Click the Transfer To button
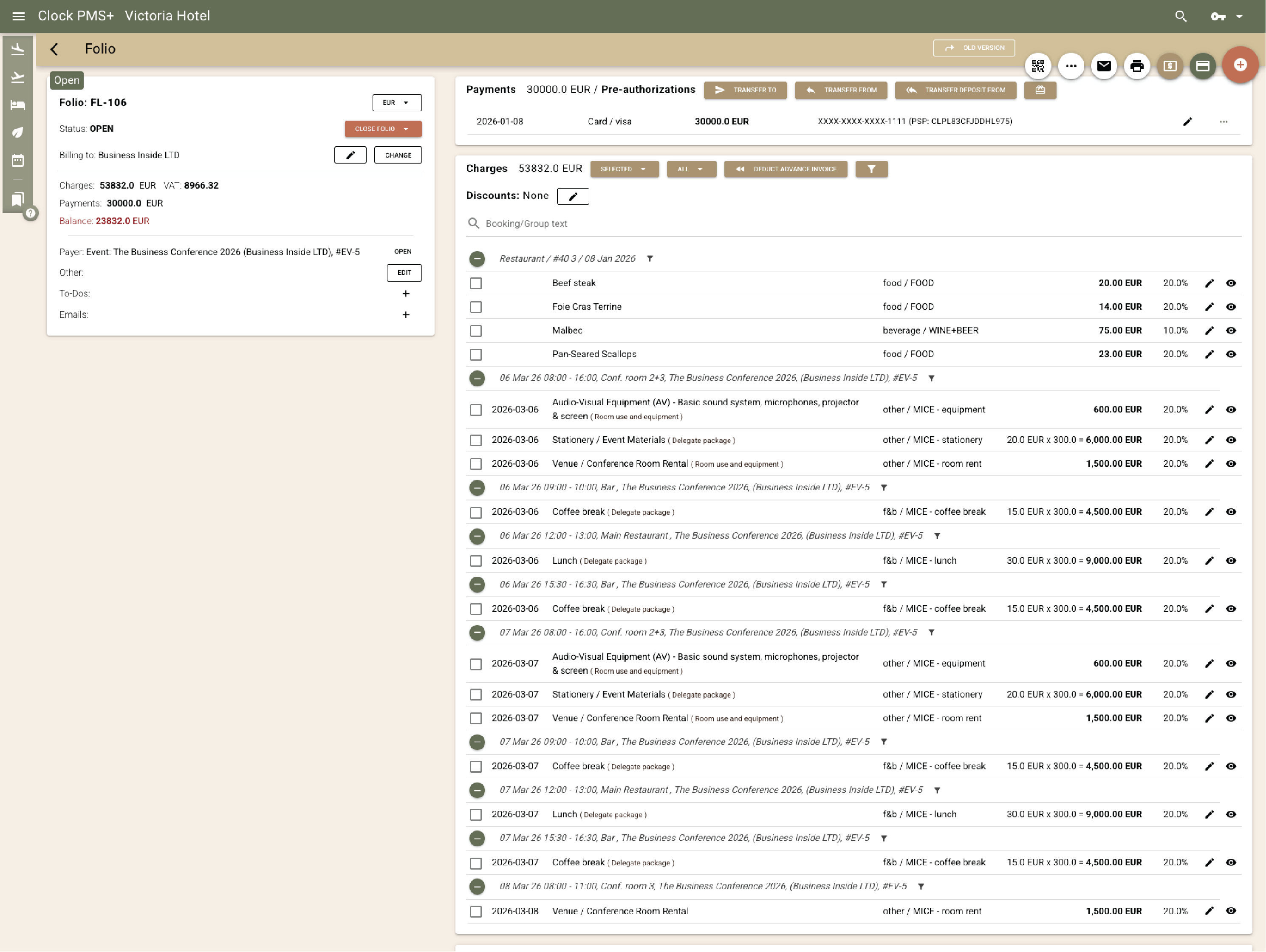 745,90
